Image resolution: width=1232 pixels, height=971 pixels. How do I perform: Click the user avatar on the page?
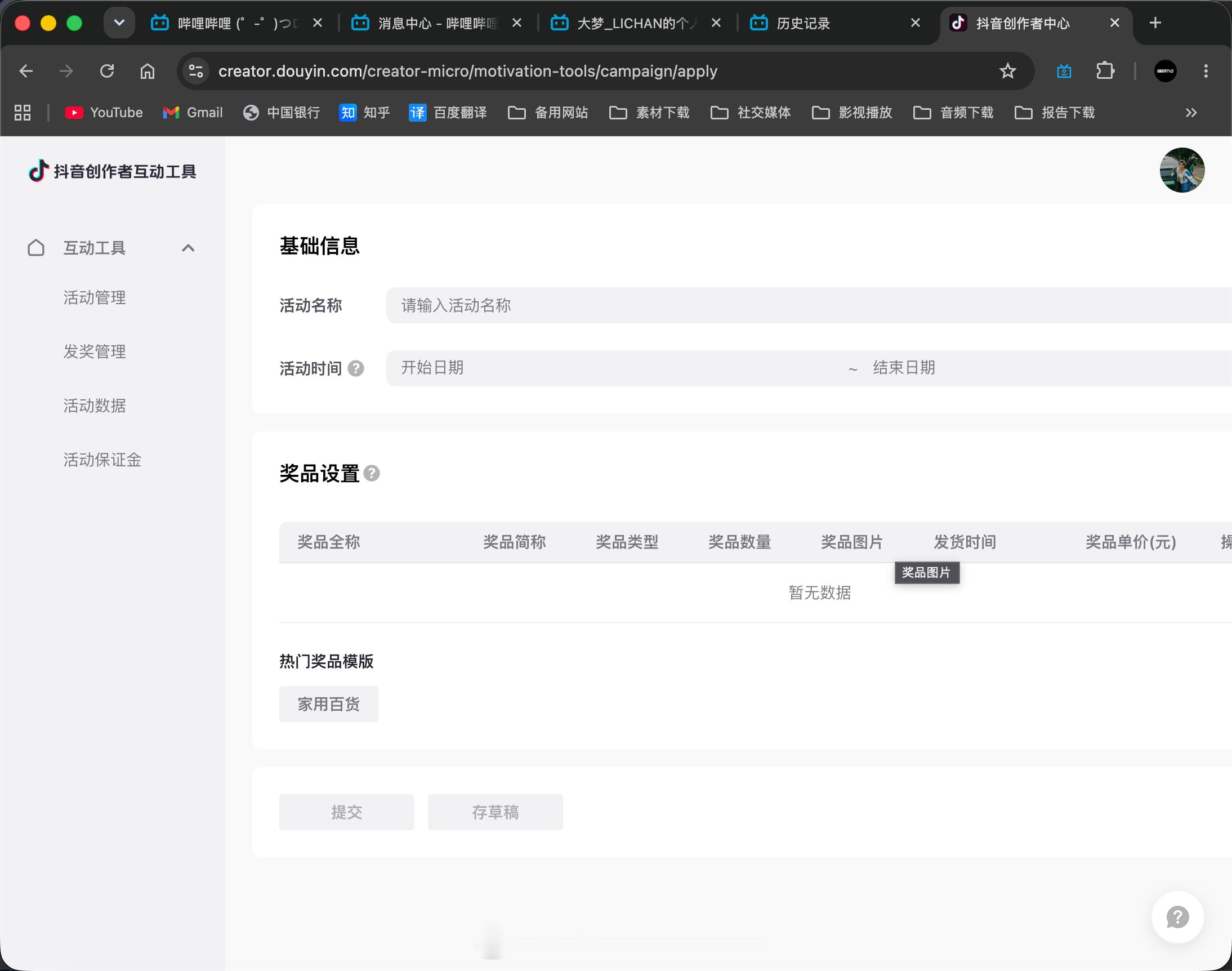pyautogui.click(x=1182, y=170)
